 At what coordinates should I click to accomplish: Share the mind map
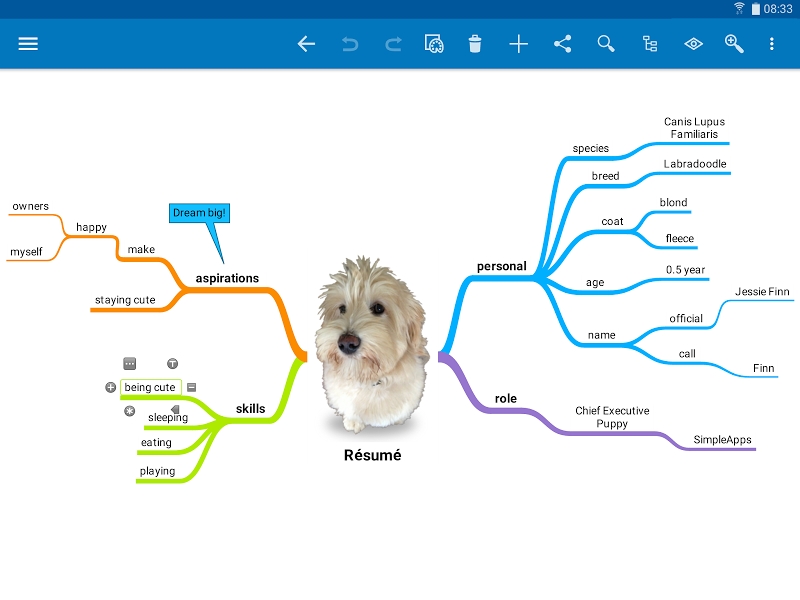[x=561, y=44]
